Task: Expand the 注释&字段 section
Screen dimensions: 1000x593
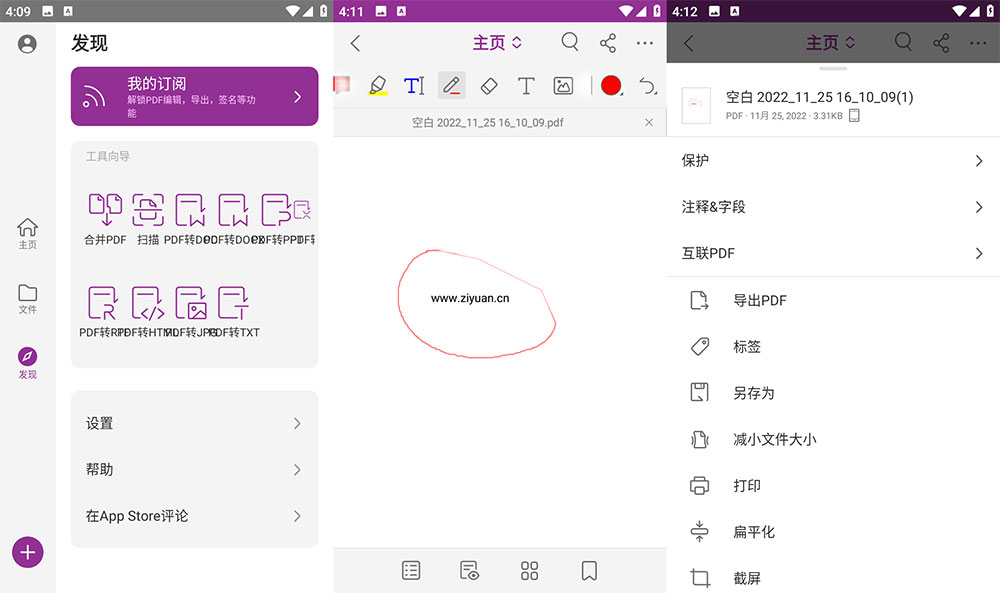Action: (x=833, y=207)
